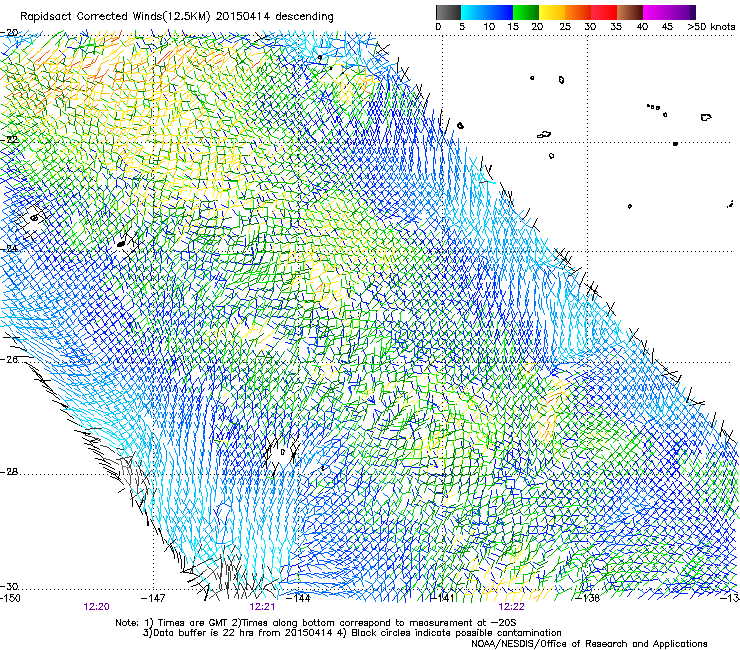The height and width of the screenshot is (650, 740).
Task: Click the cyan-blue 5–15 knots legend segment
Action: pyautogui.click(x=487, y=13)
